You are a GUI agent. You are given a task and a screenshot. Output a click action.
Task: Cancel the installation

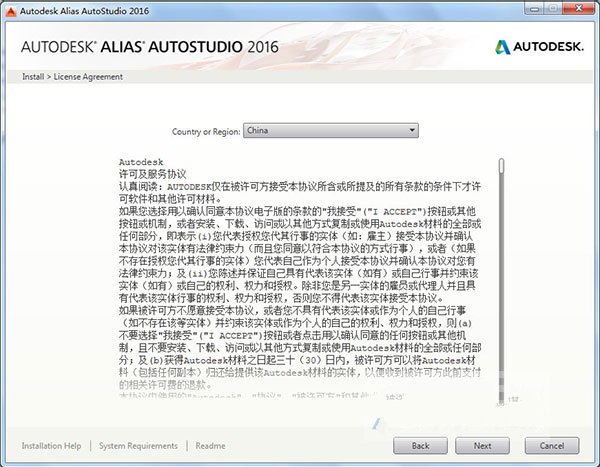tap(552, 446)
